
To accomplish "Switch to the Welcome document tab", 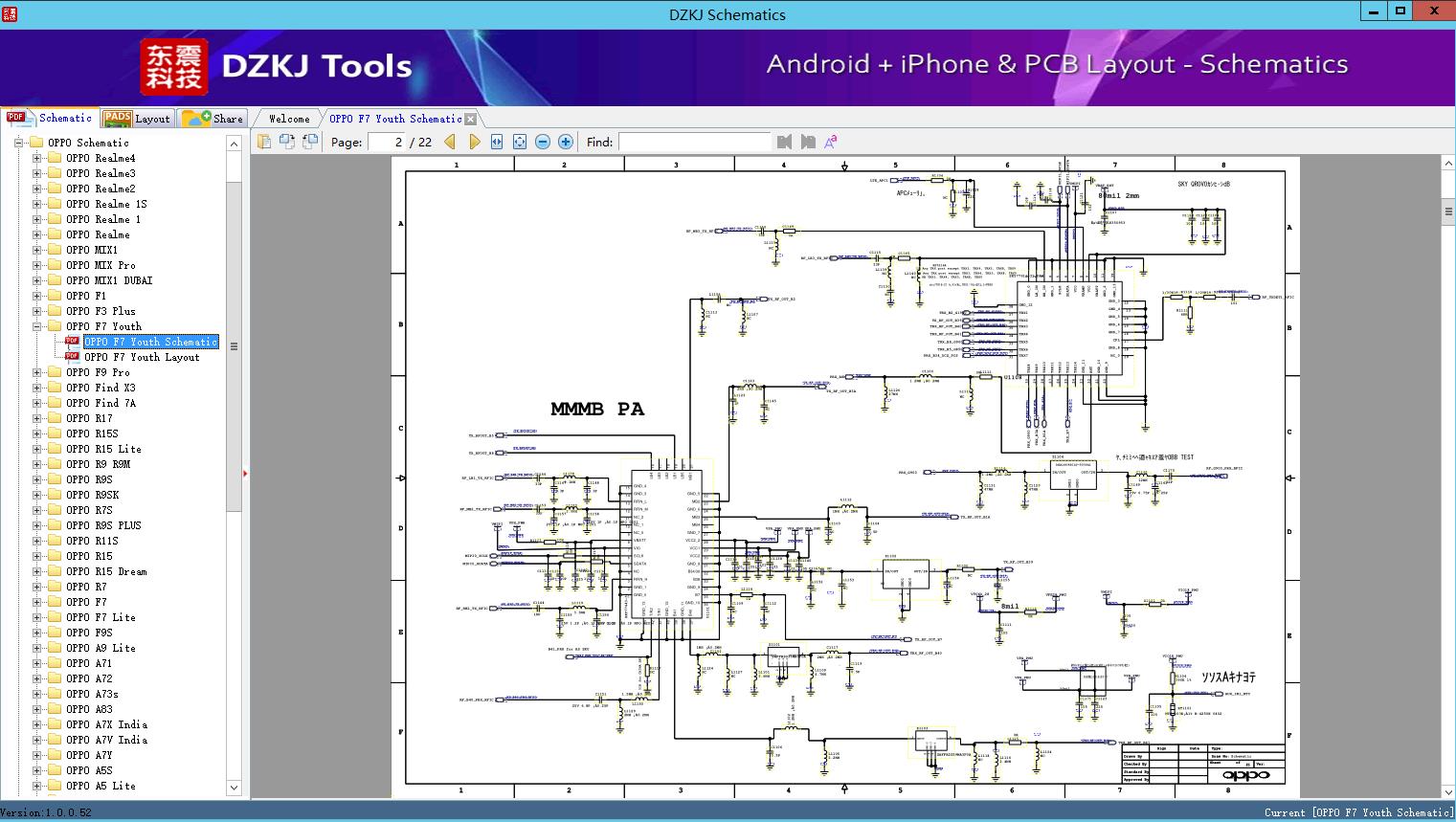I will click(x=288, y=119).
